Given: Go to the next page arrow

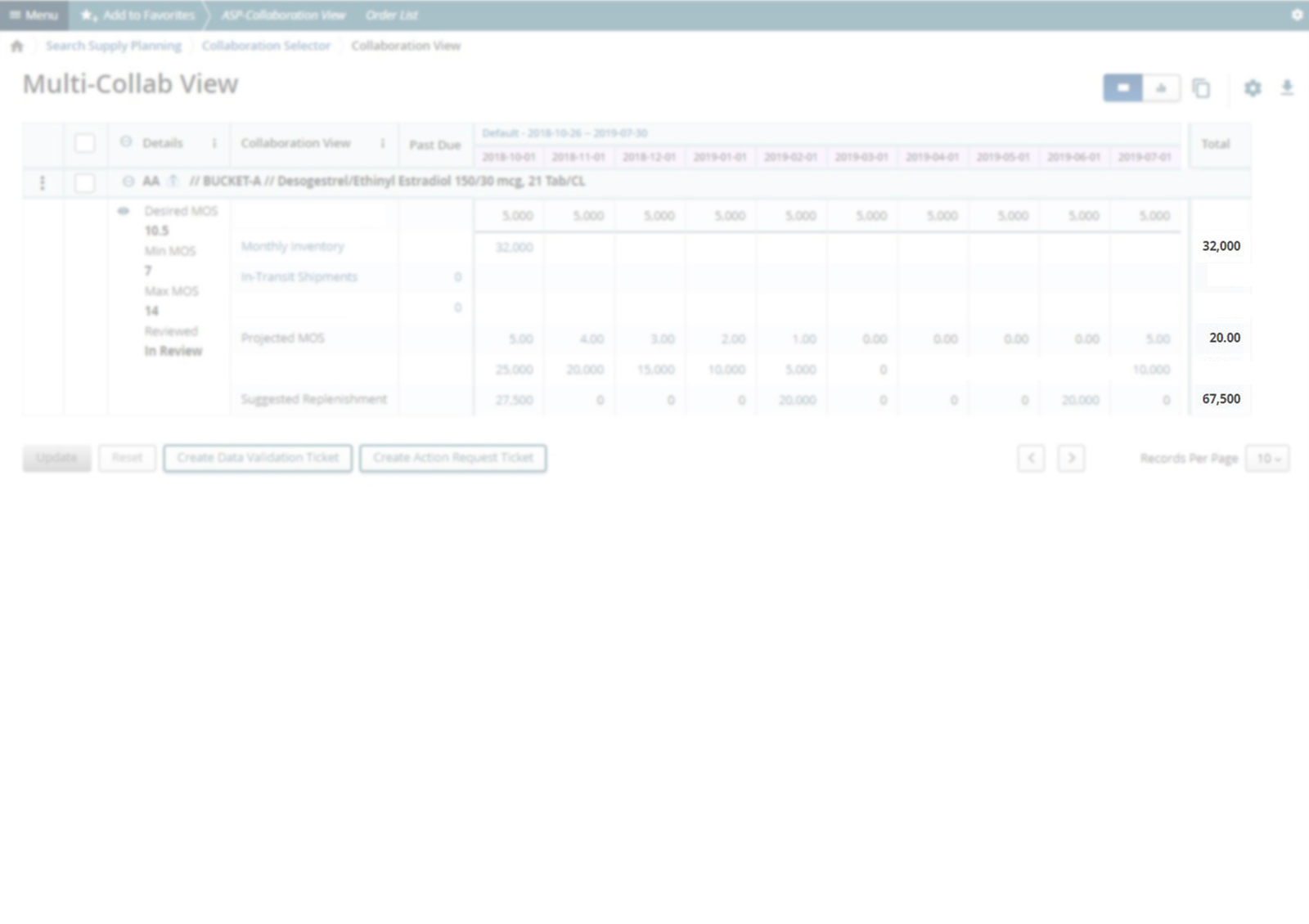Looking at the screenshot, I should pos(1071,458).
